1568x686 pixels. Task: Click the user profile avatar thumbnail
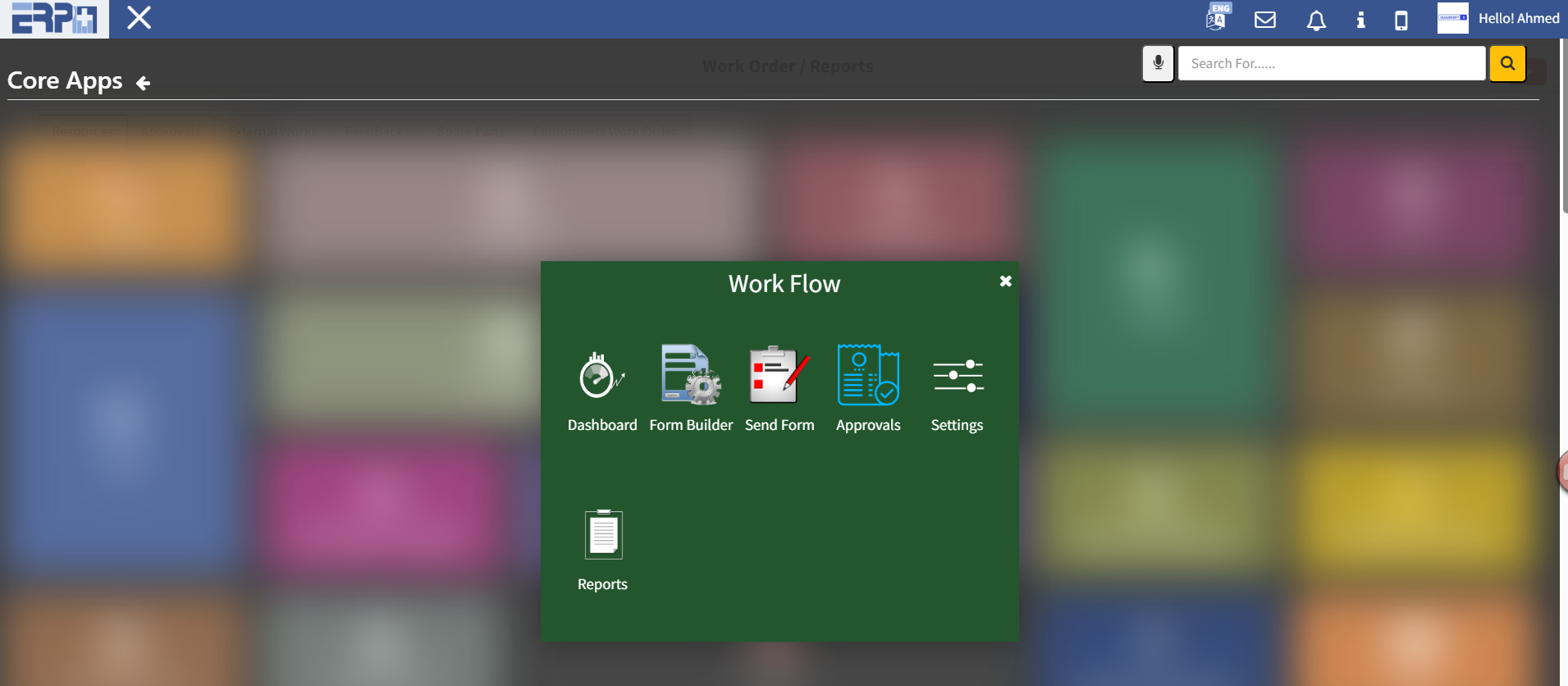pyautogui.click(x=1452, y=18)
